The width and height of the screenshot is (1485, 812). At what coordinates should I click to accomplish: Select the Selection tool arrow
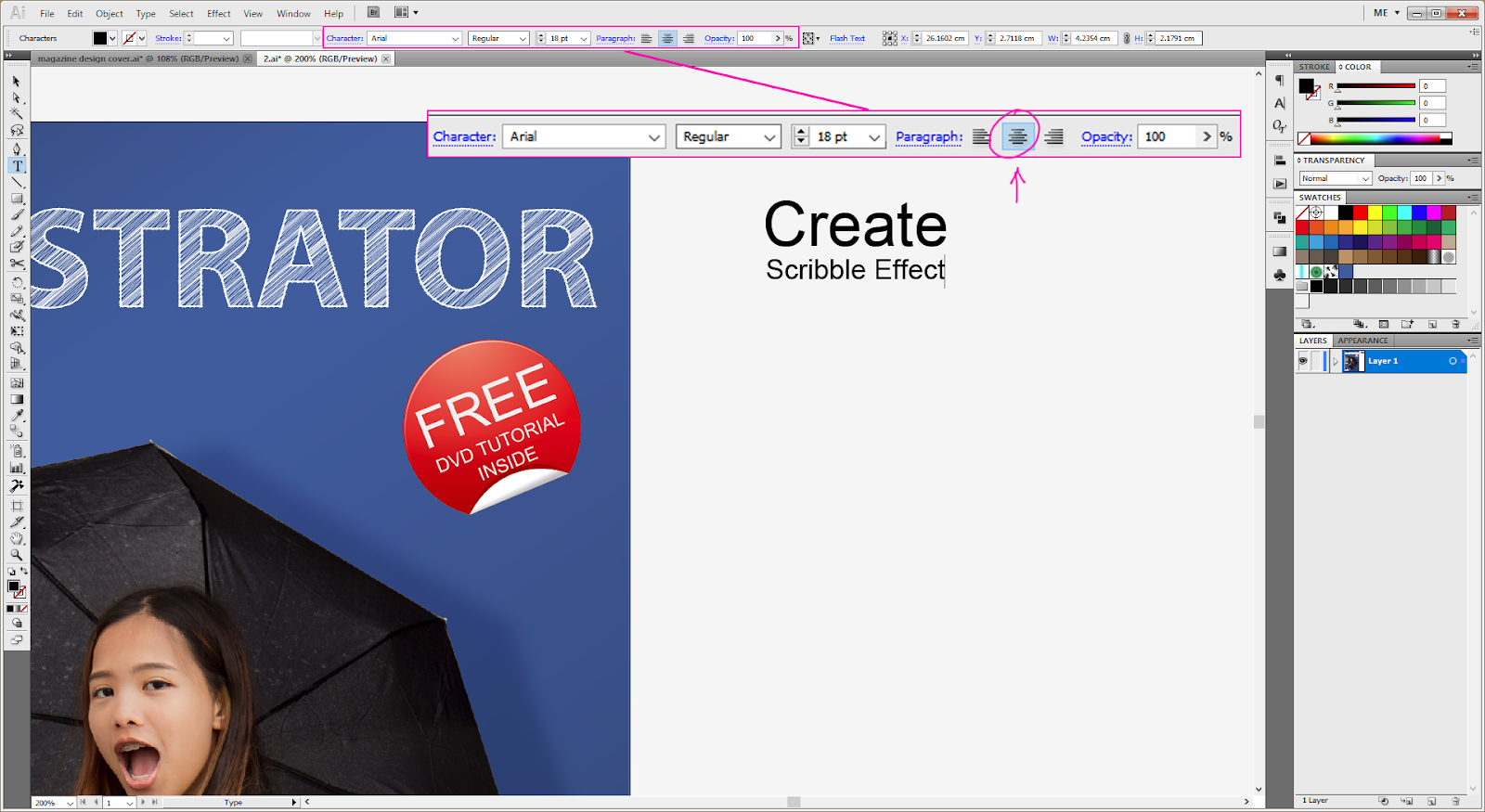[17, 82]
